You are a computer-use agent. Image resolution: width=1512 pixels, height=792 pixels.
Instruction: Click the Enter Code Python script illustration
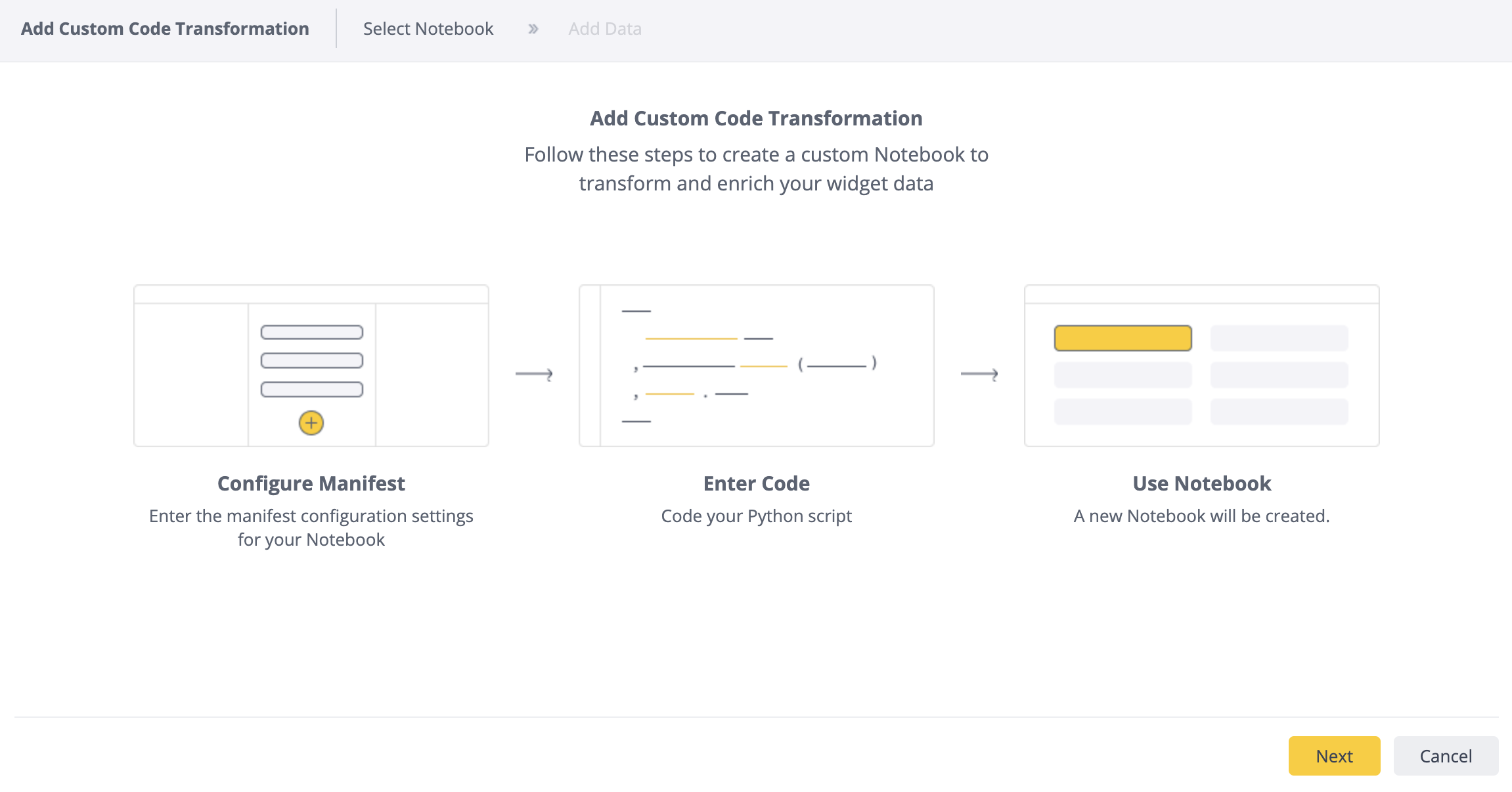[756, 365]
